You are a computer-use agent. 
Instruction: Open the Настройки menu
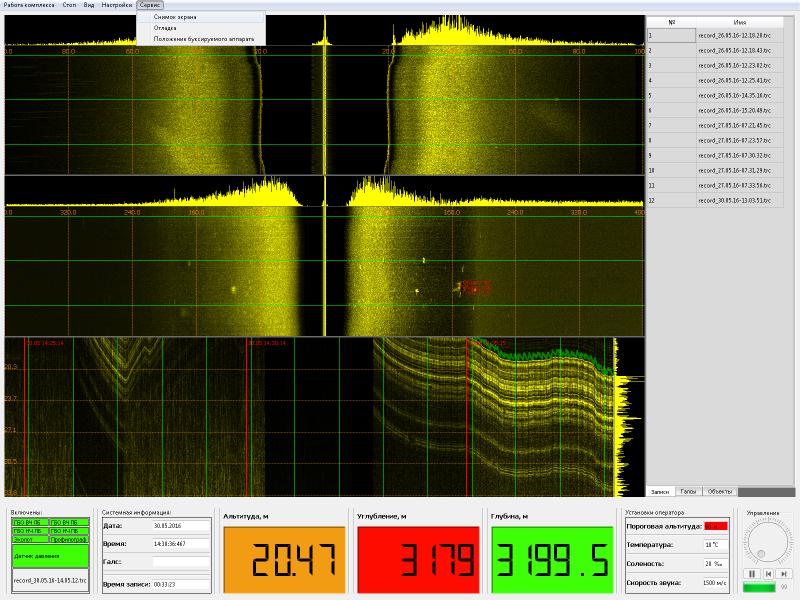(x=117, y=5)
